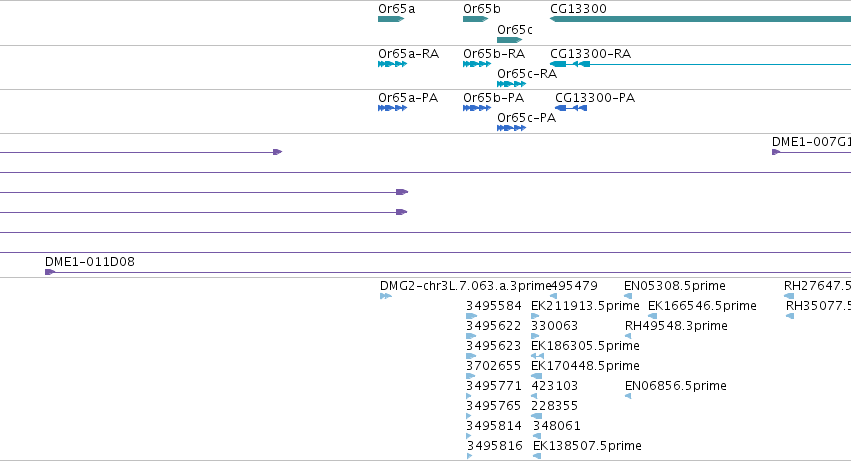
Task: Click the 228355 feature glyph
Action: coord(536,416)
